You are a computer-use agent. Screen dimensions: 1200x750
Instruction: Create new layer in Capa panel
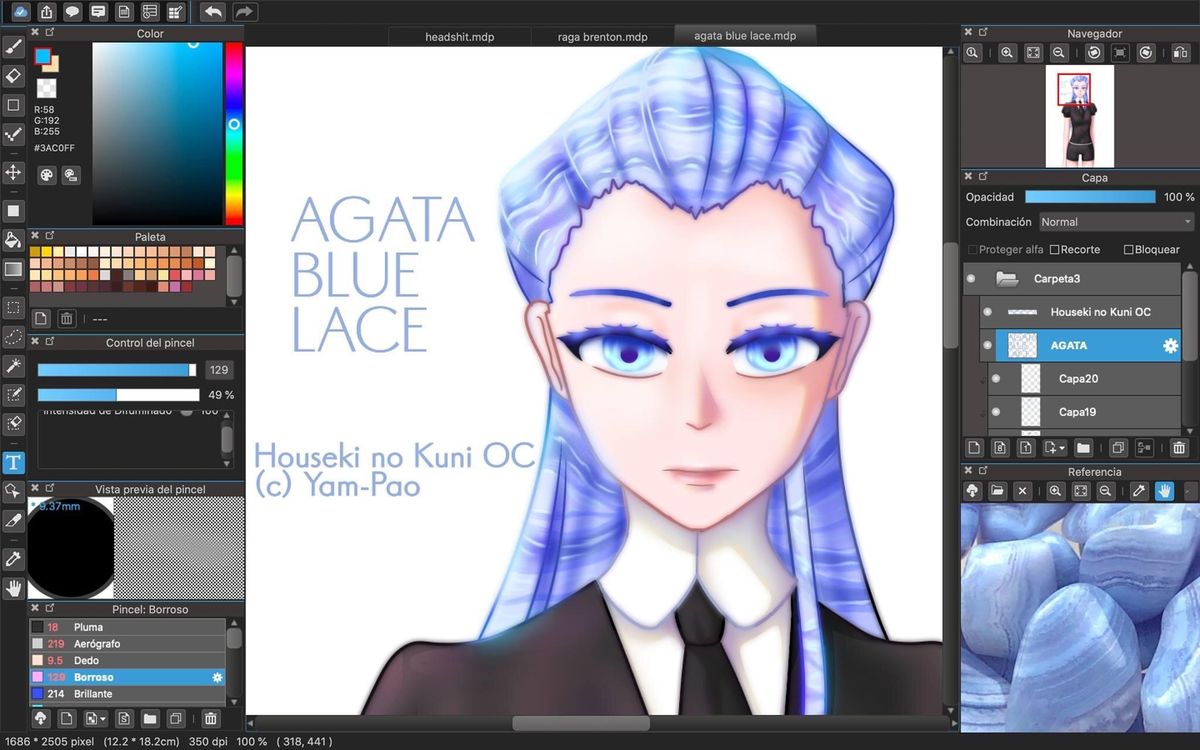974,448
